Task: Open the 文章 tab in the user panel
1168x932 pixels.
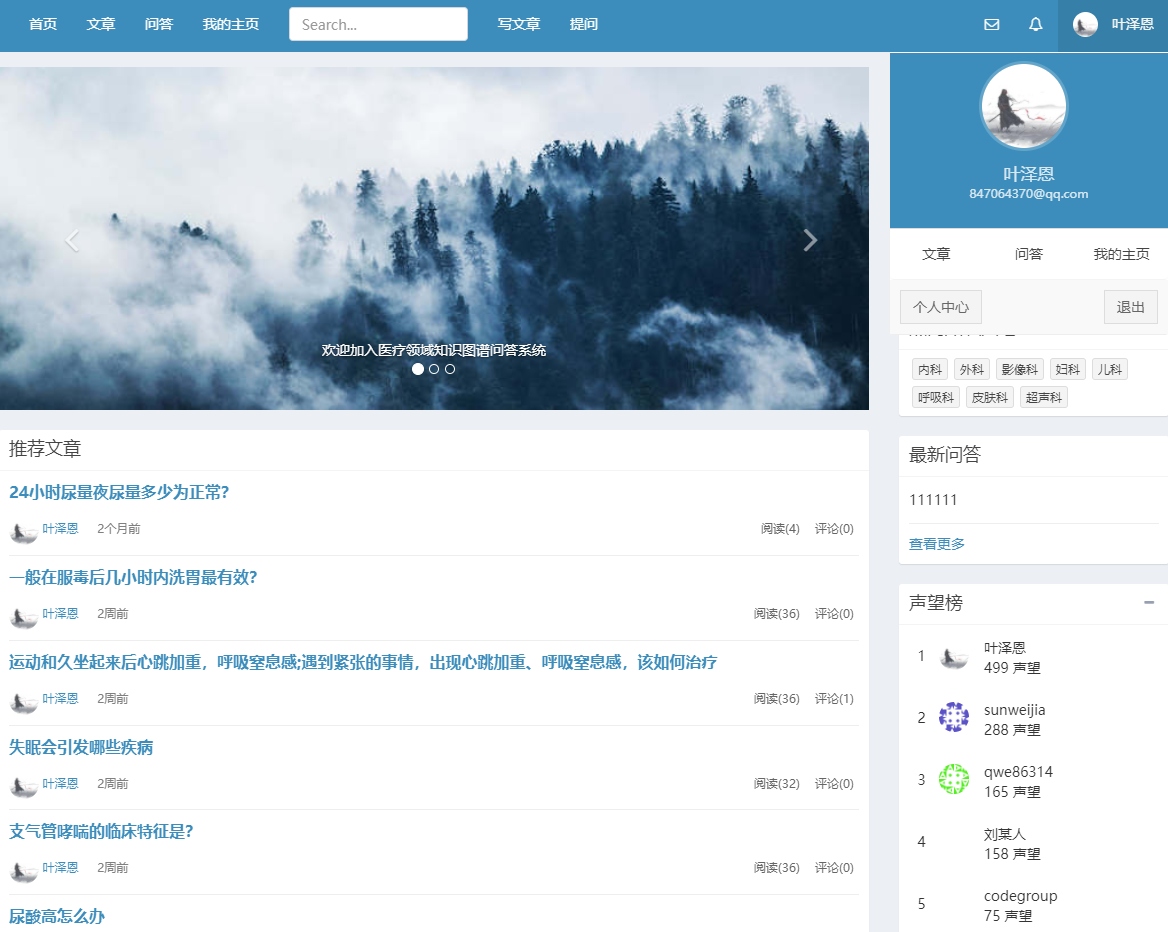Action: (x=936, y=254)
